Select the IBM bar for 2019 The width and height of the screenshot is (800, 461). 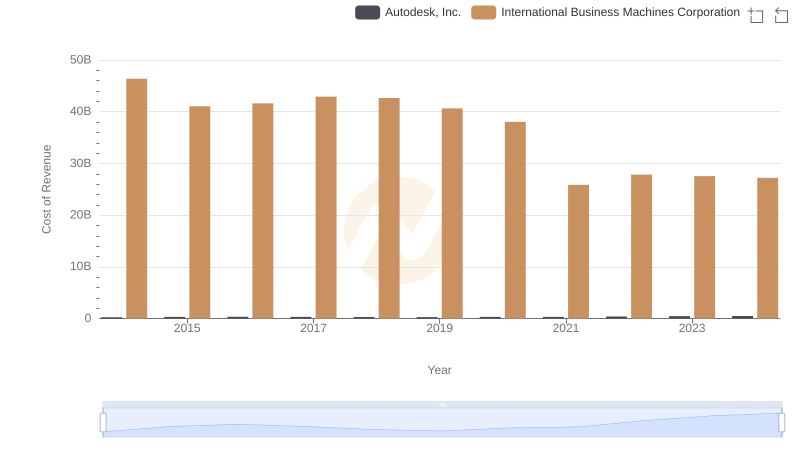pyautogui.click(x=452, y=213)
